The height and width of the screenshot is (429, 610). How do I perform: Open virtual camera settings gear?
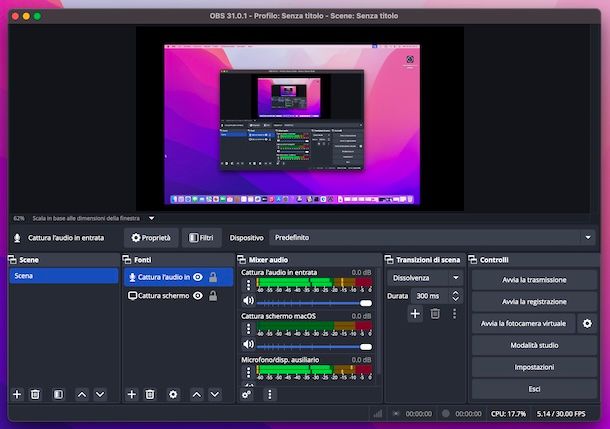tap(587, 323)
